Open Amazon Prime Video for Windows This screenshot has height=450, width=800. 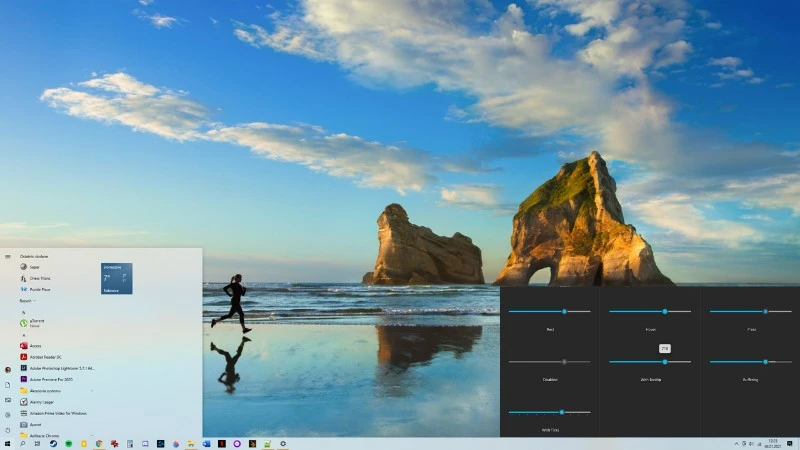(56, 413)
